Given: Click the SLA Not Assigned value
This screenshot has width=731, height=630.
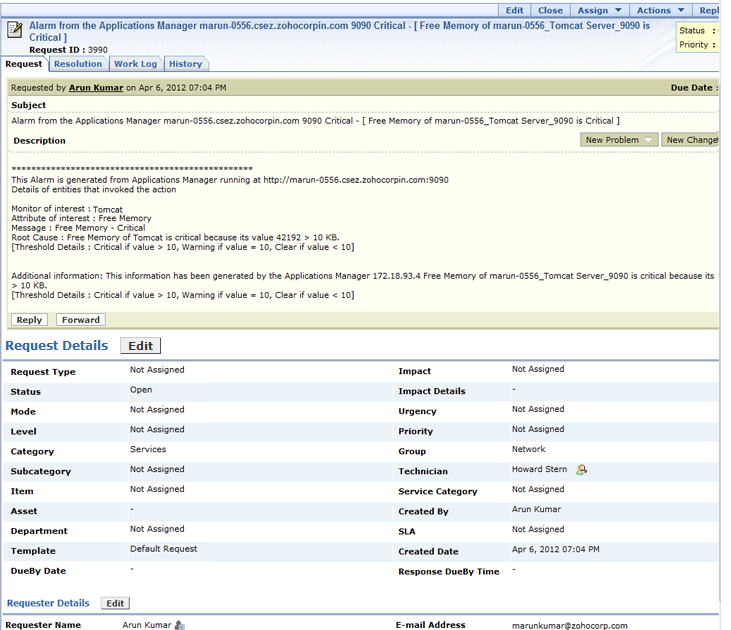Looking at the screenshot, I should pos(538,529).
